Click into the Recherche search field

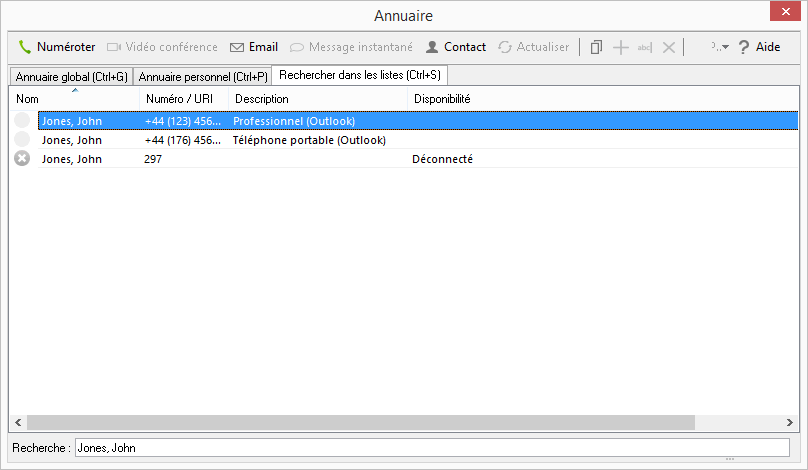(x=431, y=448)
